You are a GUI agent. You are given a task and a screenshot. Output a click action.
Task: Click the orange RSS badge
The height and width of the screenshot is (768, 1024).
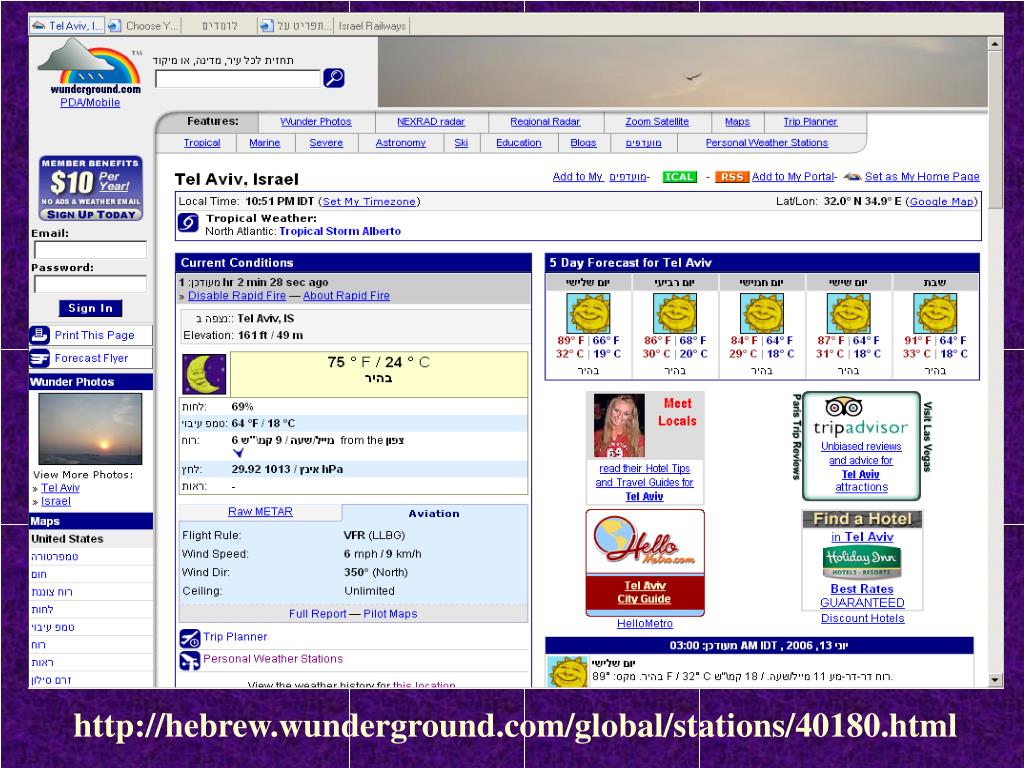point(731,177)
